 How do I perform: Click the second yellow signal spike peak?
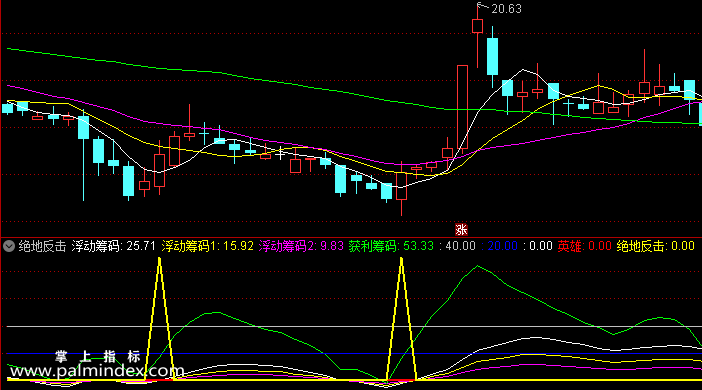(402, 259)
